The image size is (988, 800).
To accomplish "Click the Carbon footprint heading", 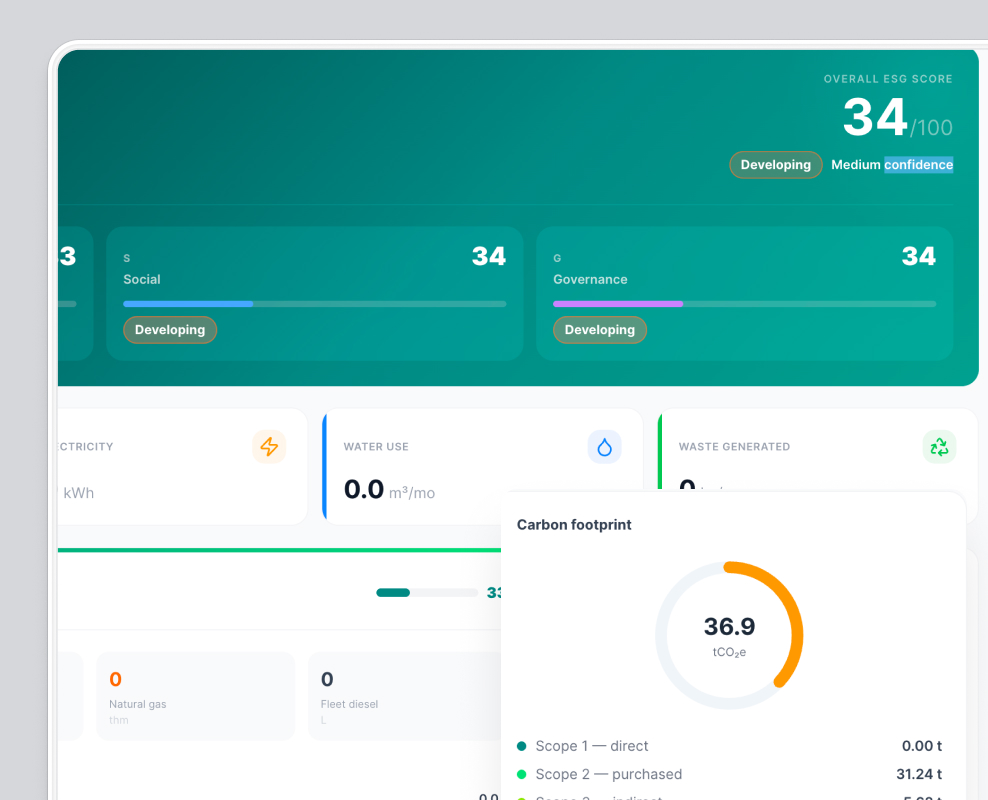I will (574, 525).
